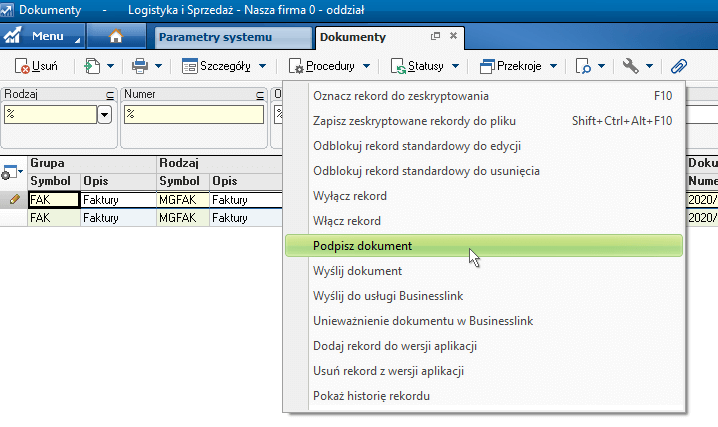718x427 pixels.
Task: Detach the Dokumenty tab window
Action: pos(435,36)
